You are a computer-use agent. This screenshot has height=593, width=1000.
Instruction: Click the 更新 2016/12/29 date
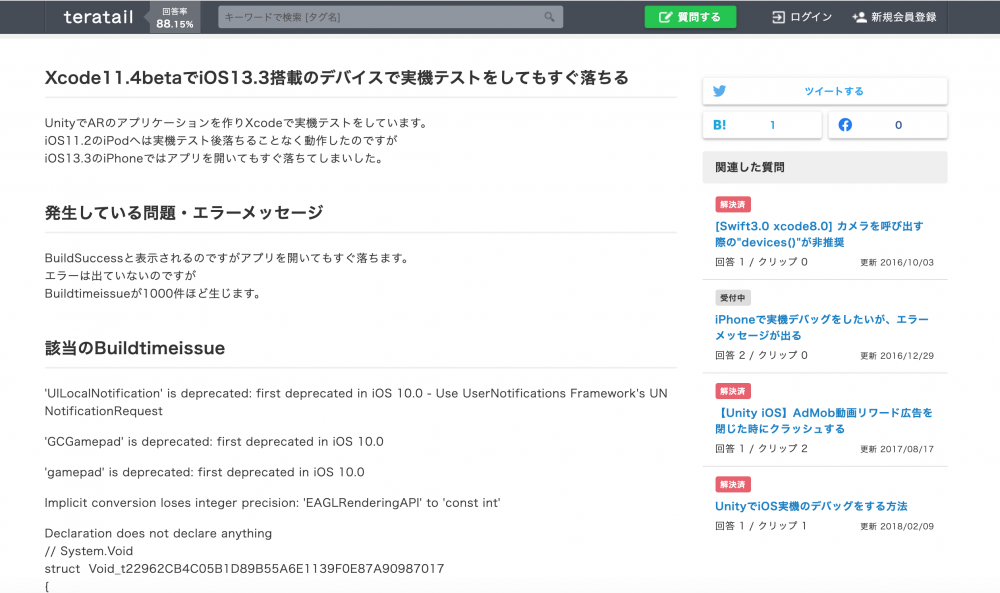tap(897, 356)
